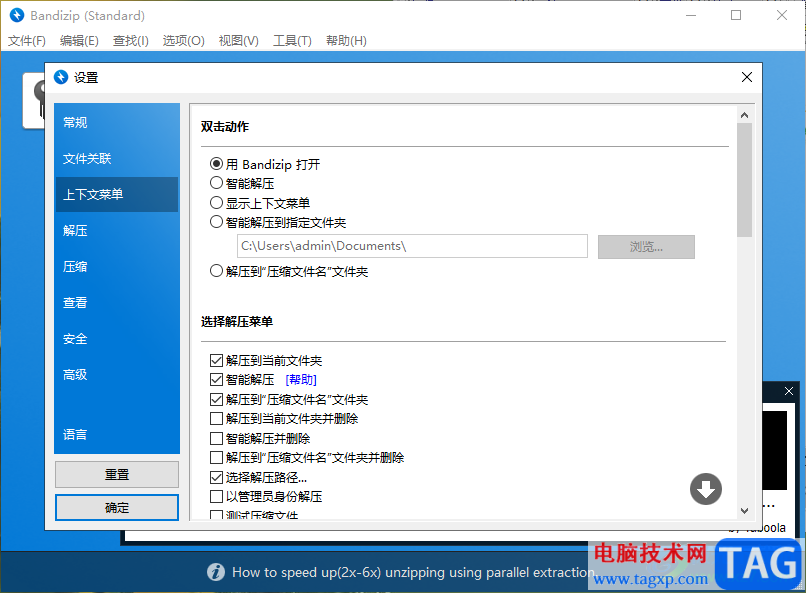Image resolution: width=806 pixels, height=593 pixels.
Task: Open the 语言 settings tab
Action: click(x=117, y=434)
